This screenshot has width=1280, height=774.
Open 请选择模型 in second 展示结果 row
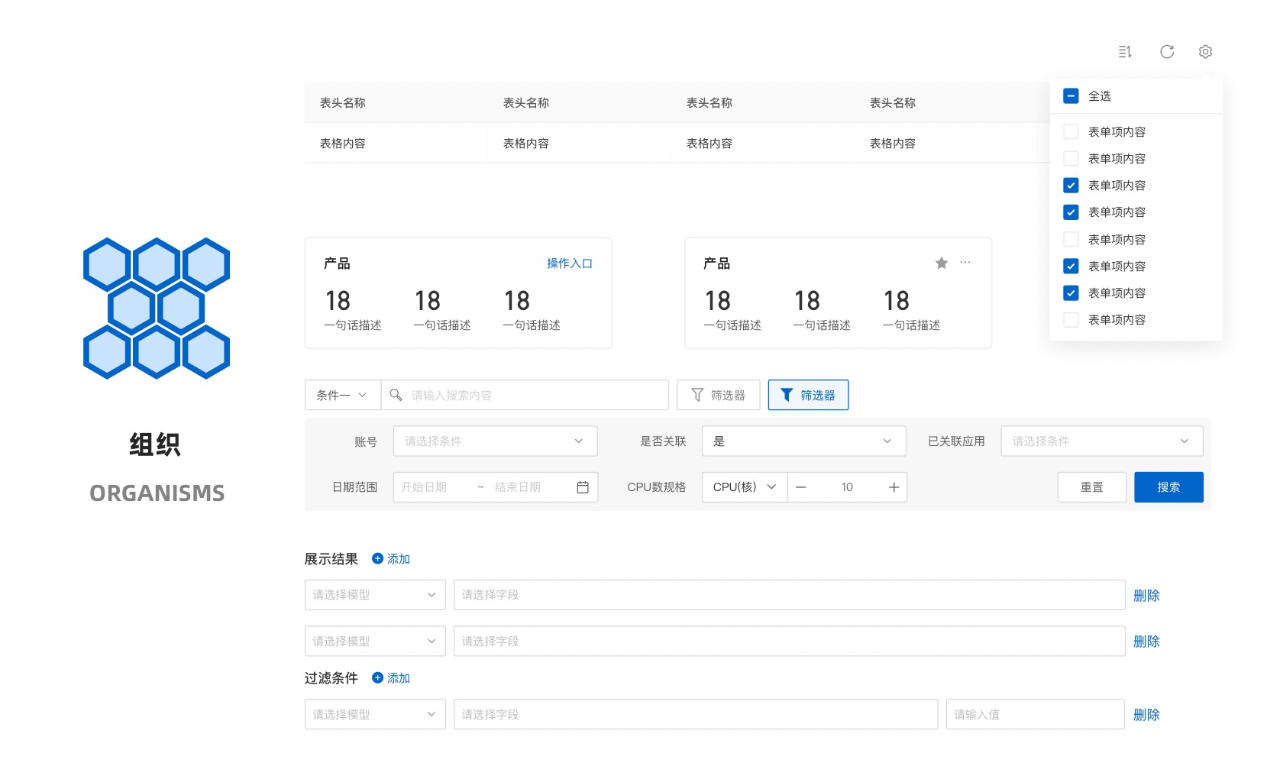(x=375, y=641)
